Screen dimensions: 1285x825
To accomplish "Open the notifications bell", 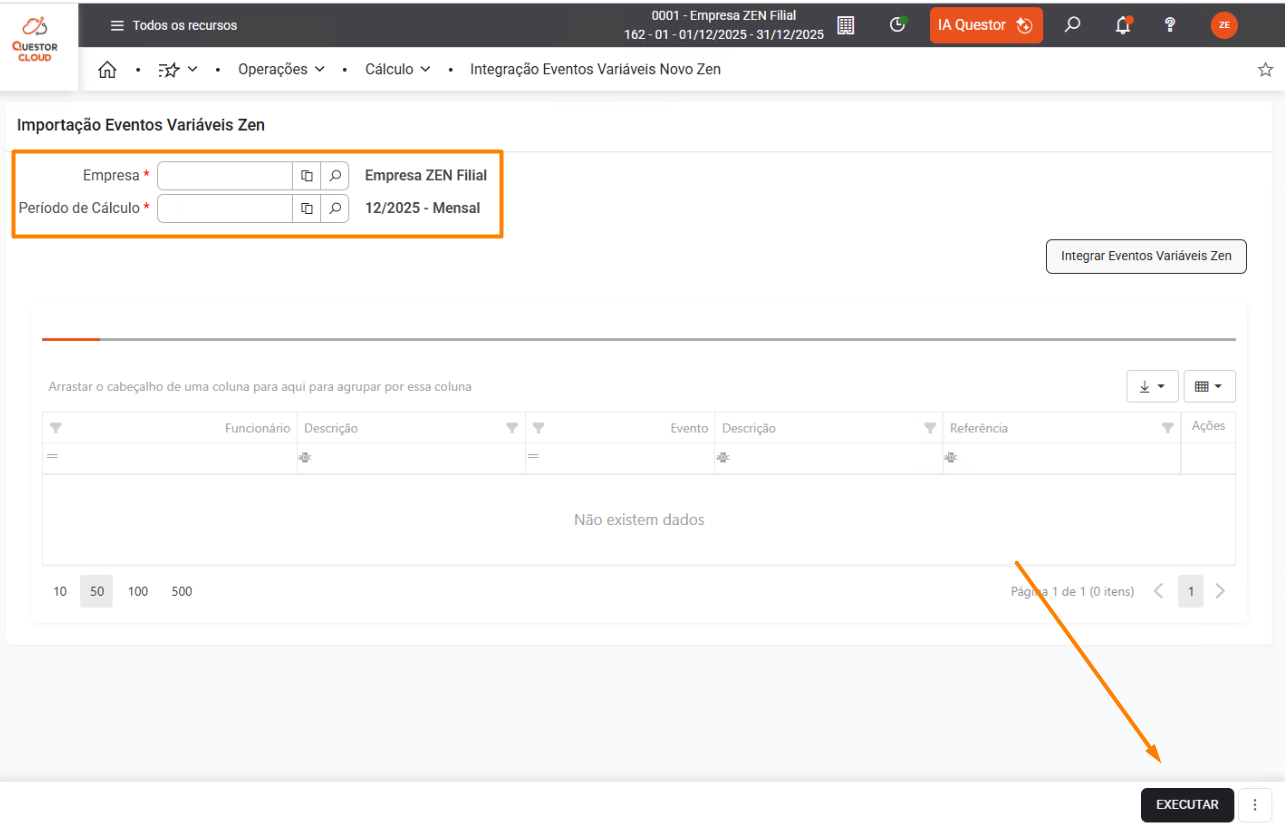I will pyautogui.click(x=1123, y=25).
